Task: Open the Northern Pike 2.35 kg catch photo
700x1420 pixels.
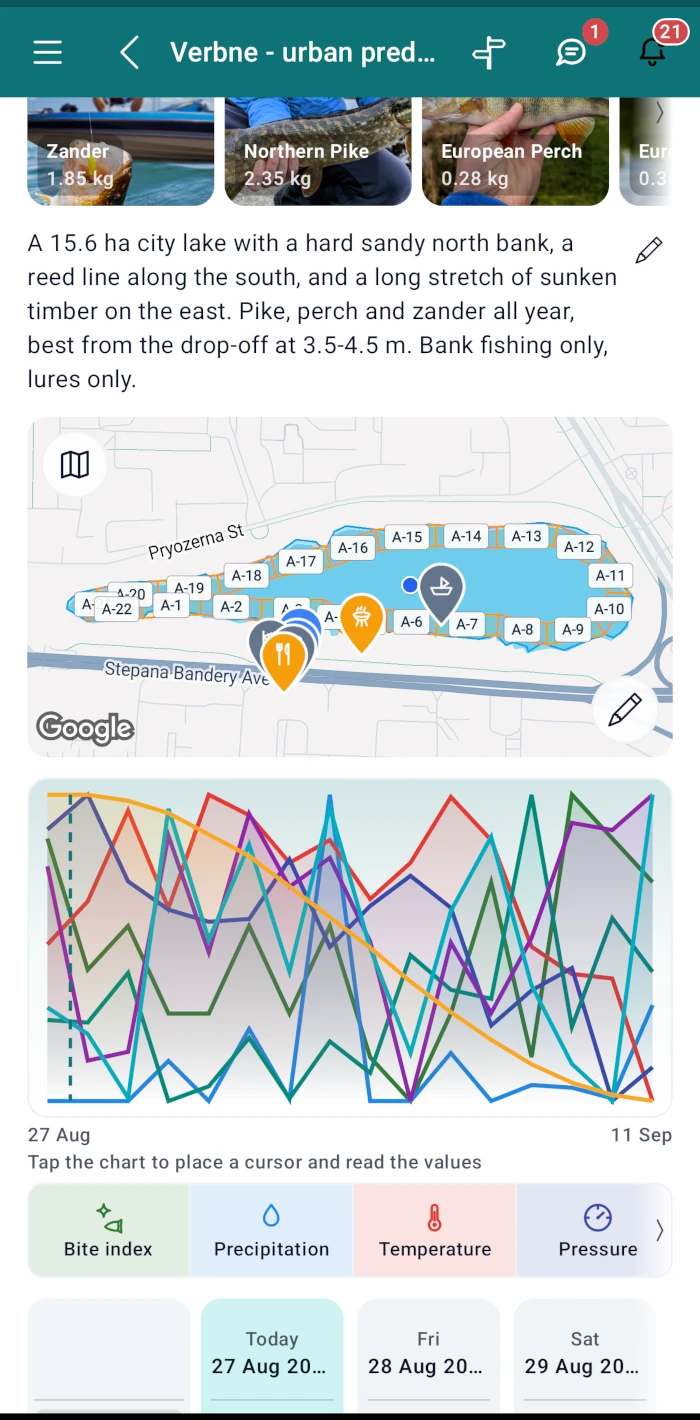Action: pos(318,151)
